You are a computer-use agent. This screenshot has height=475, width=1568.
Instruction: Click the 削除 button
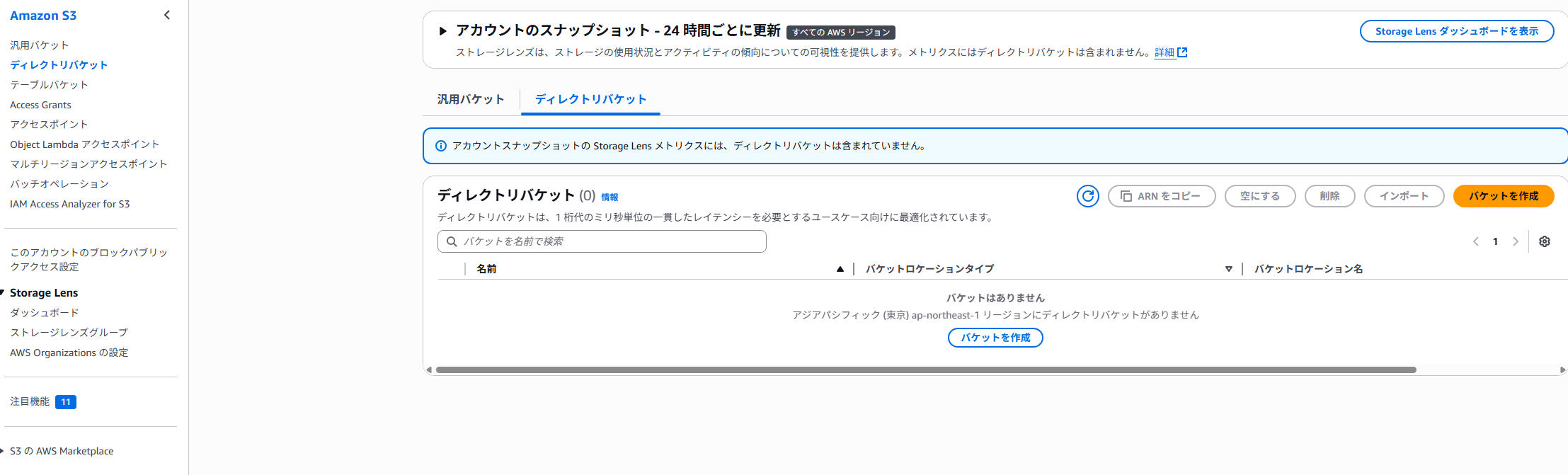(1329, 196)
